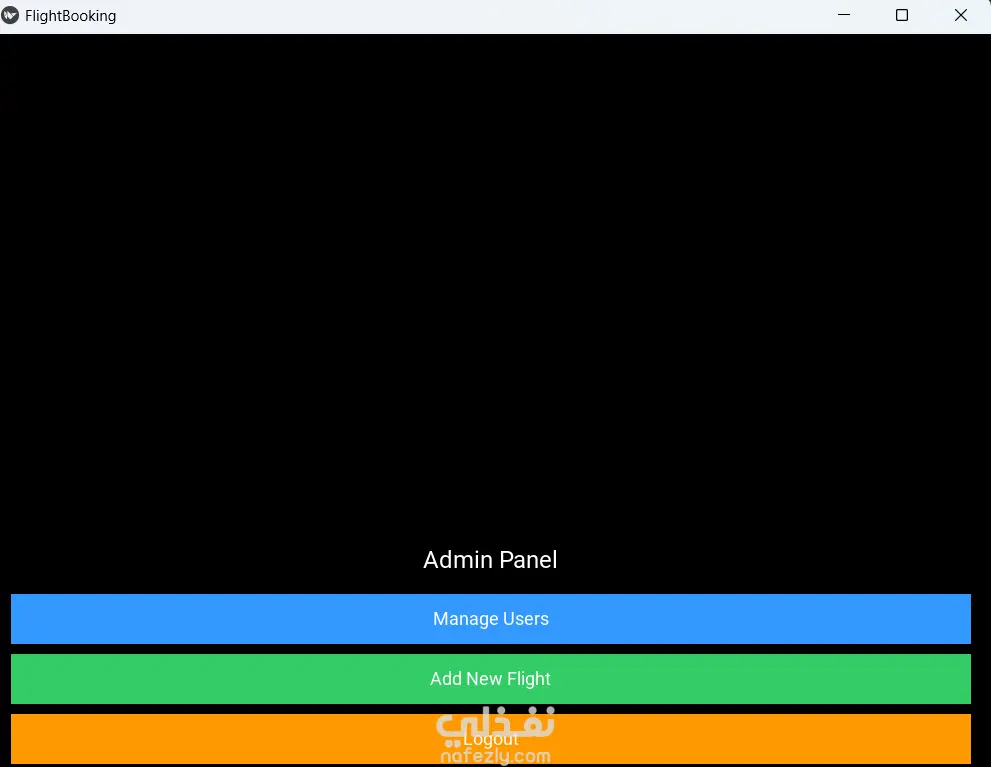The width and height of the screenshot is (991, 767).
Task: Maximize the FlightBooking window
Action: 902,15
